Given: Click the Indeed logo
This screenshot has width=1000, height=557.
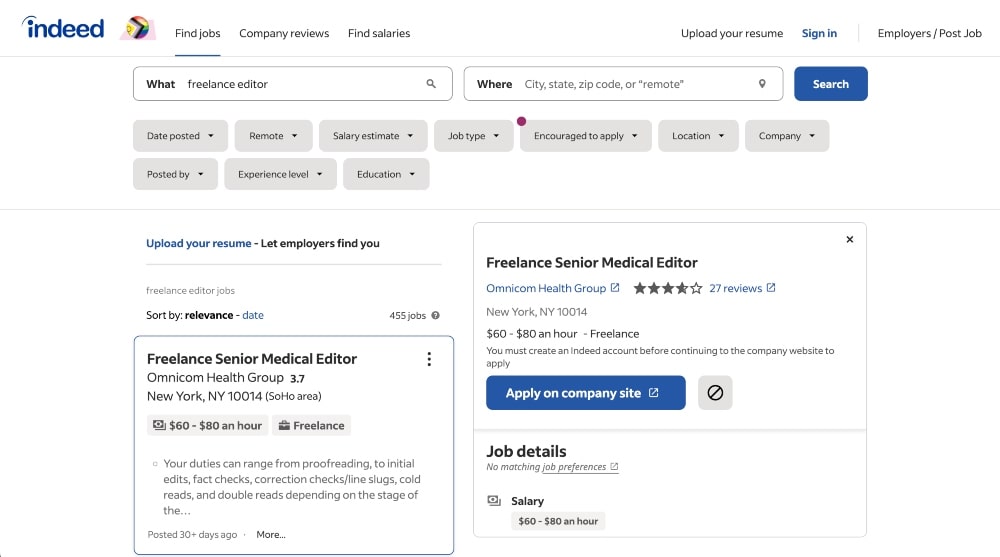Looking at the screenshot, I should tap(63, 28).
